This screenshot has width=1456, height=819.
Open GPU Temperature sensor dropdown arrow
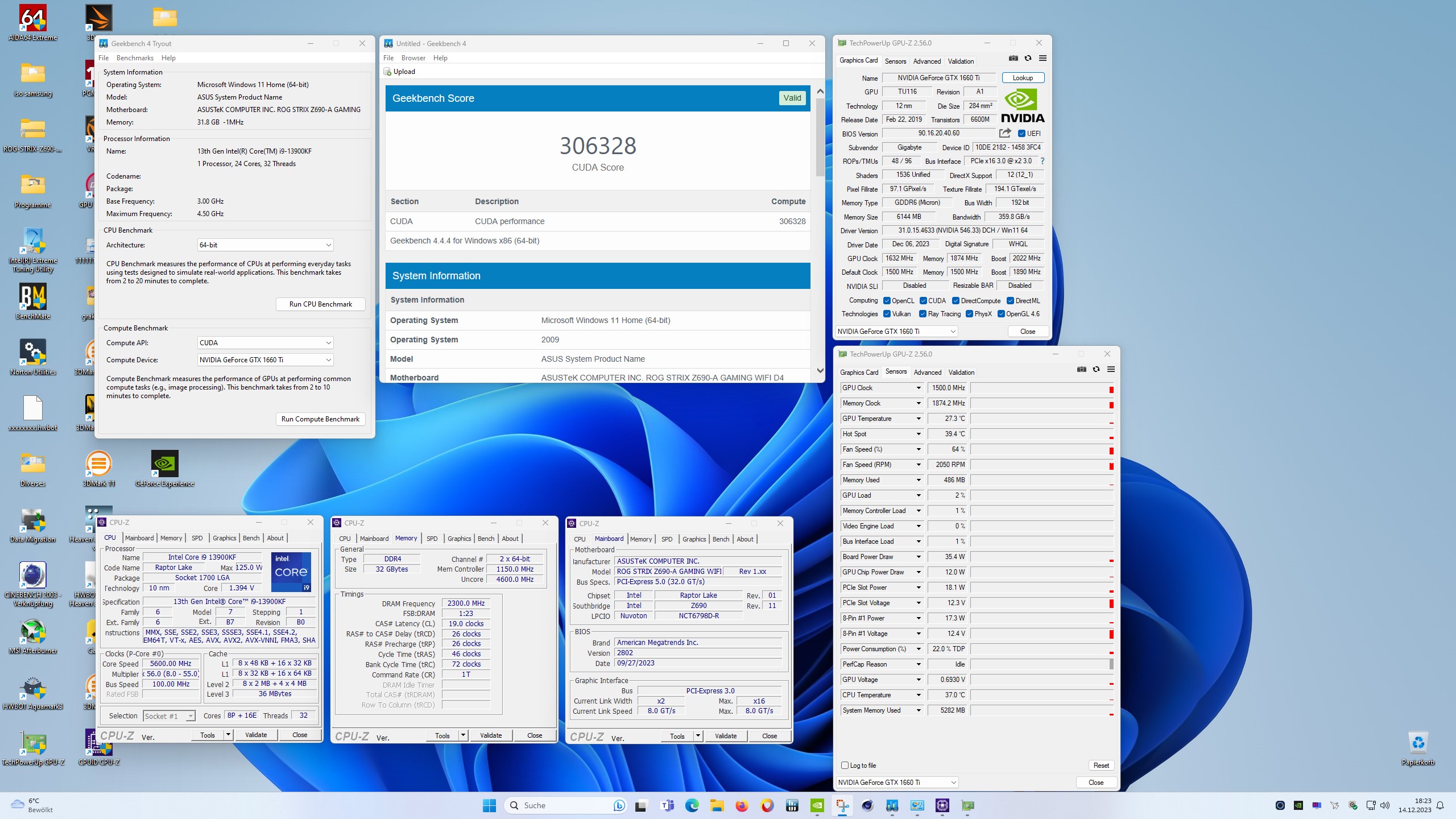pos(919,419)
